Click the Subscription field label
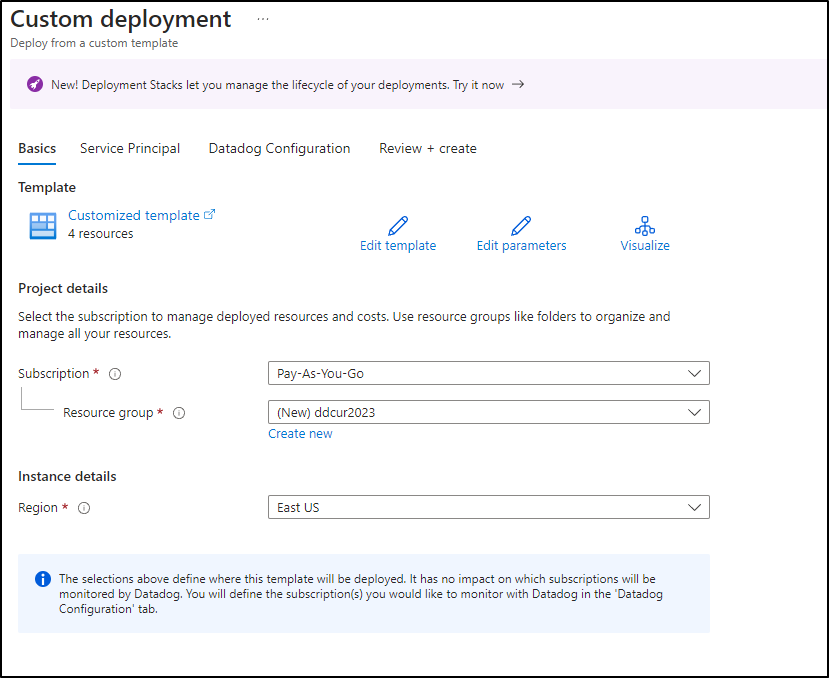This screenshot has height=678, width=829. coord(53,373)
